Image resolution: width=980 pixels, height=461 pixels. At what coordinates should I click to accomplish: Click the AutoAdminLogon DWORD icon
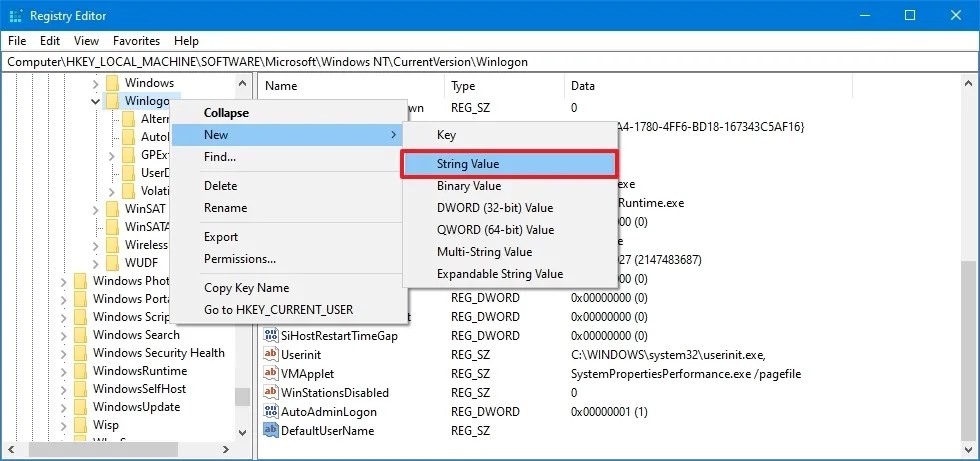pyautogui.click(x=271, y=412)
